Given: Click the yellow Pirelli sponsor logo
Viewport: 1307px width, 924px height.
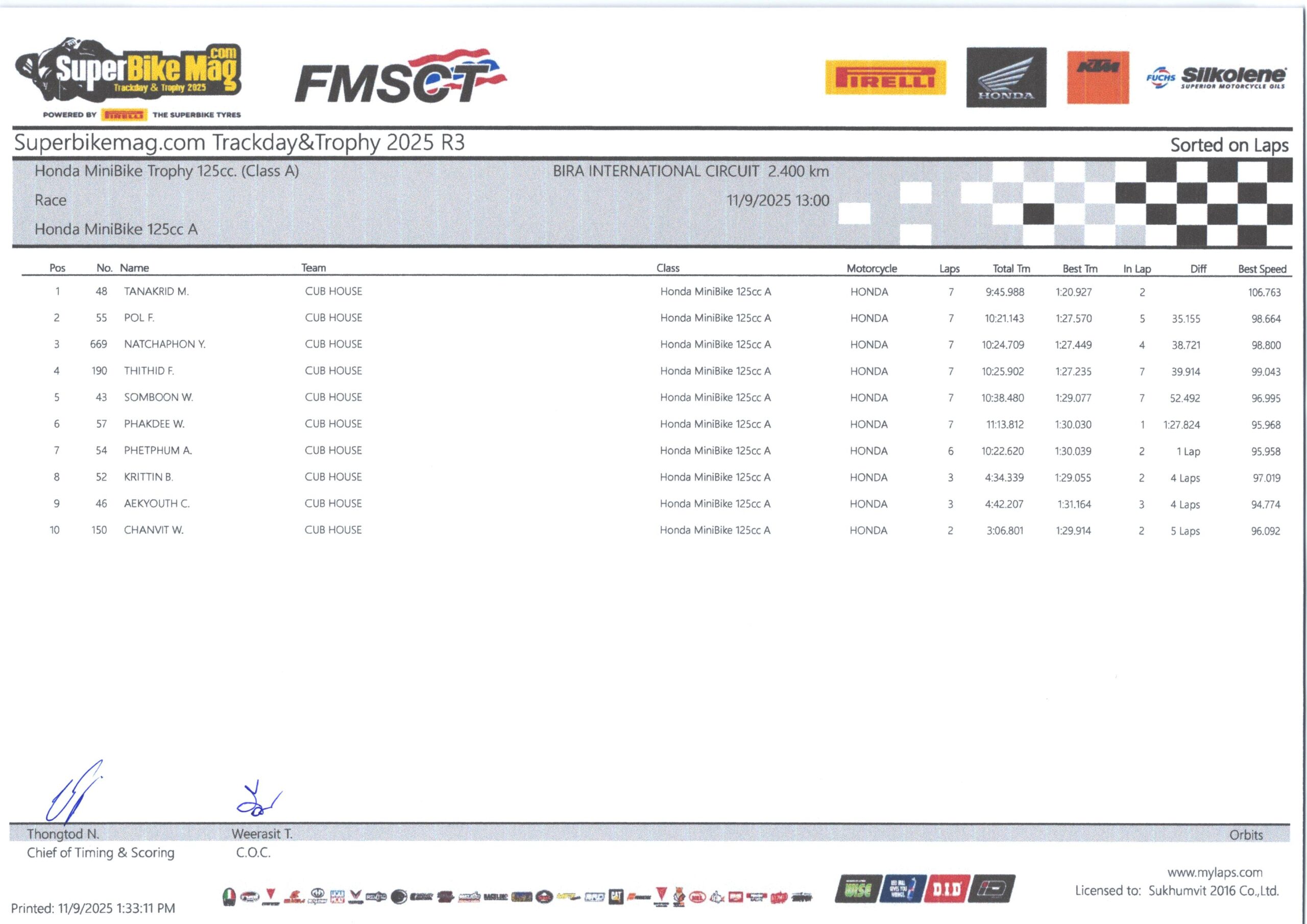Looking at the screenshot, I should [885, 78].
